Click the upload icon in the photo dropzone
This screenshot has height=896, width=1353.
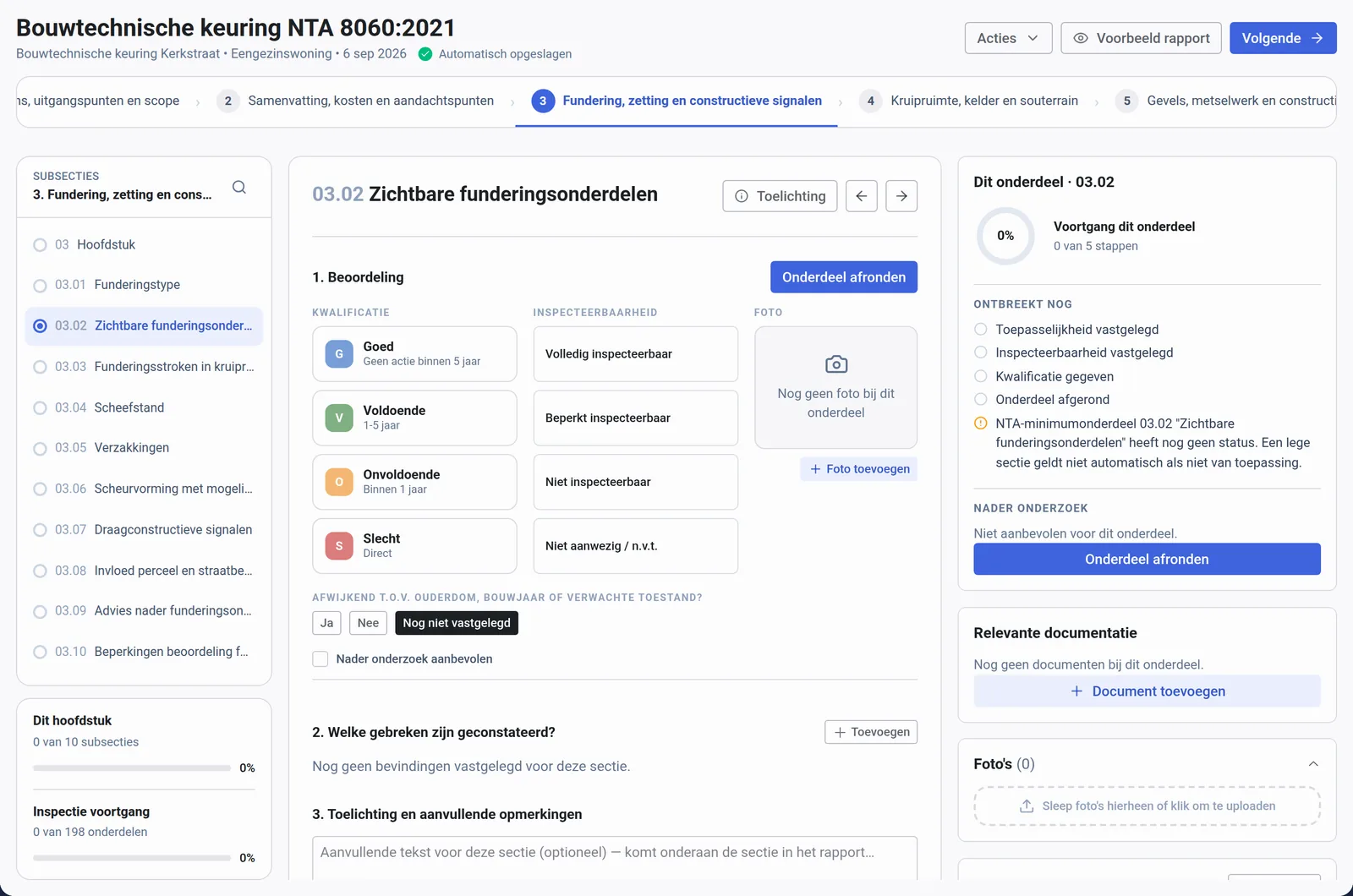[1027, 806]
